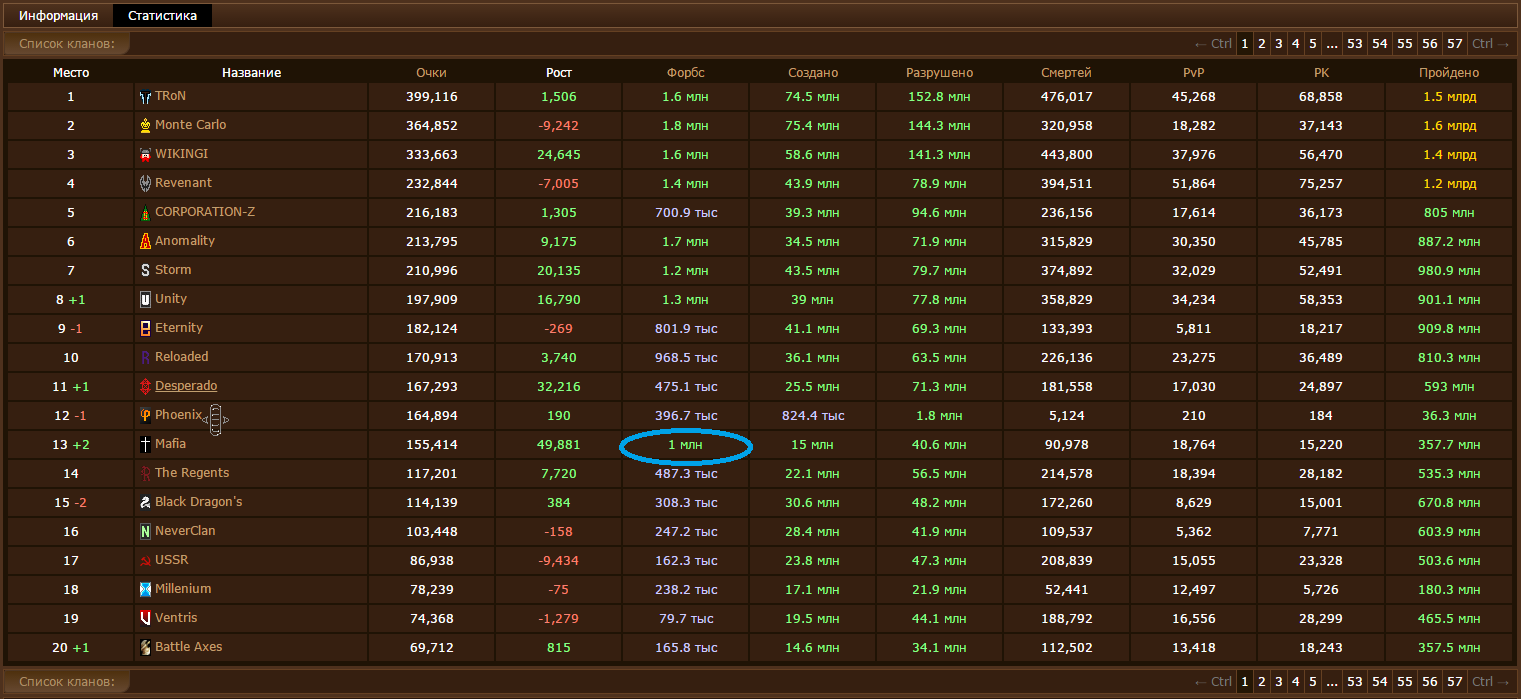The width and height of the screenshot is (1521, 699).
Task: Sort clans by Очки column header
Action: click(x=431, y=73)
